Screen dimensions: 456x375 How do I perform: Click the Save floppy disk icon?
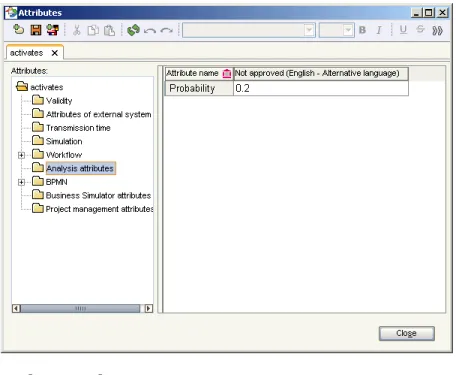tap(36, 30)
